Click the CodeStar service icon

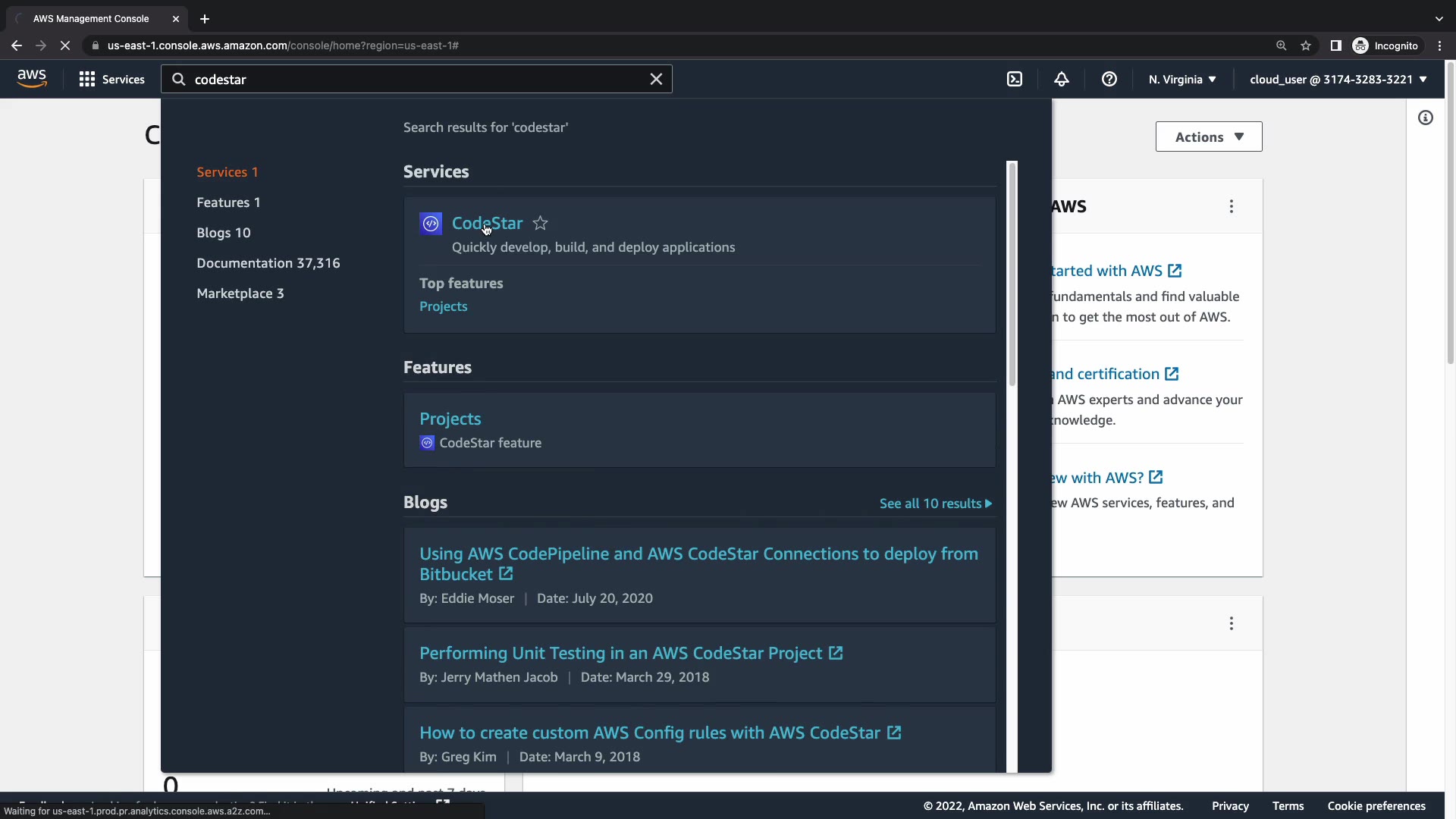431,223
